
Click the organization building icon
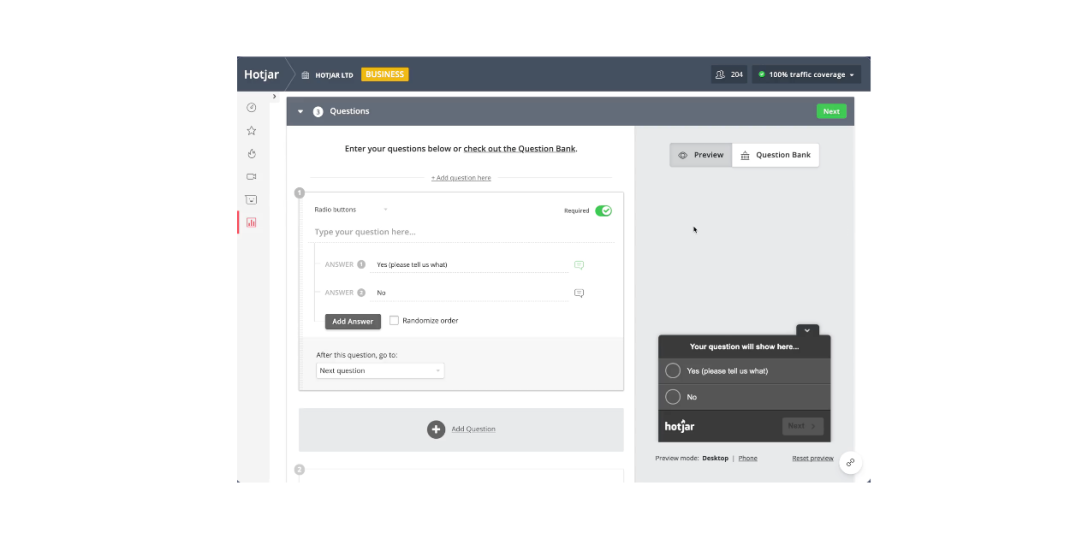(306, 75)
